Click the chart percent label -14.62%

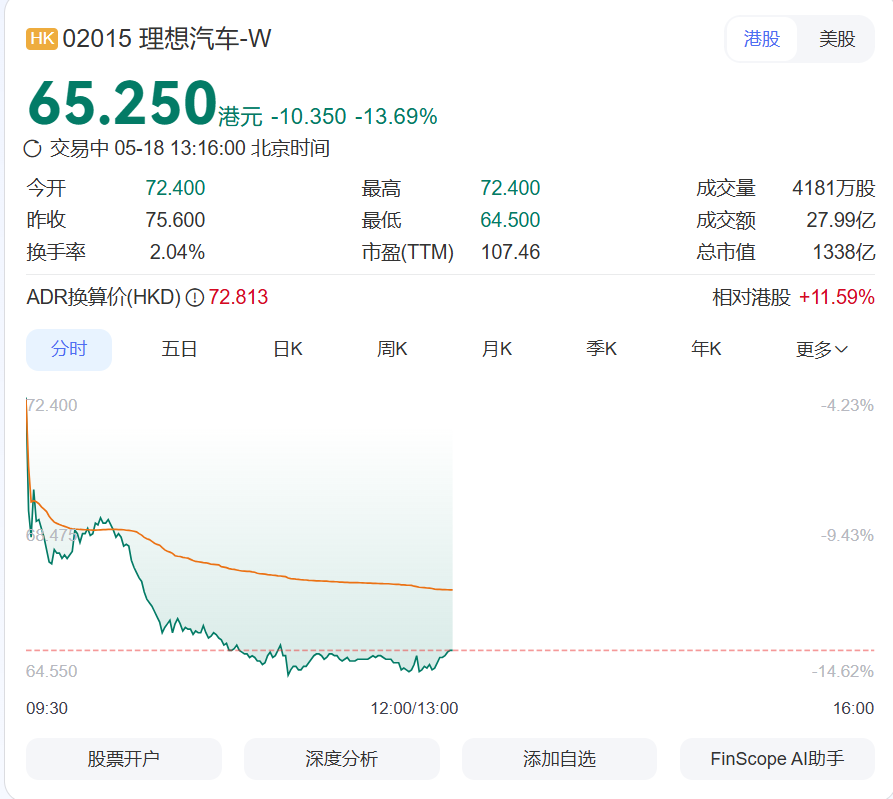(x=842, y=671)
